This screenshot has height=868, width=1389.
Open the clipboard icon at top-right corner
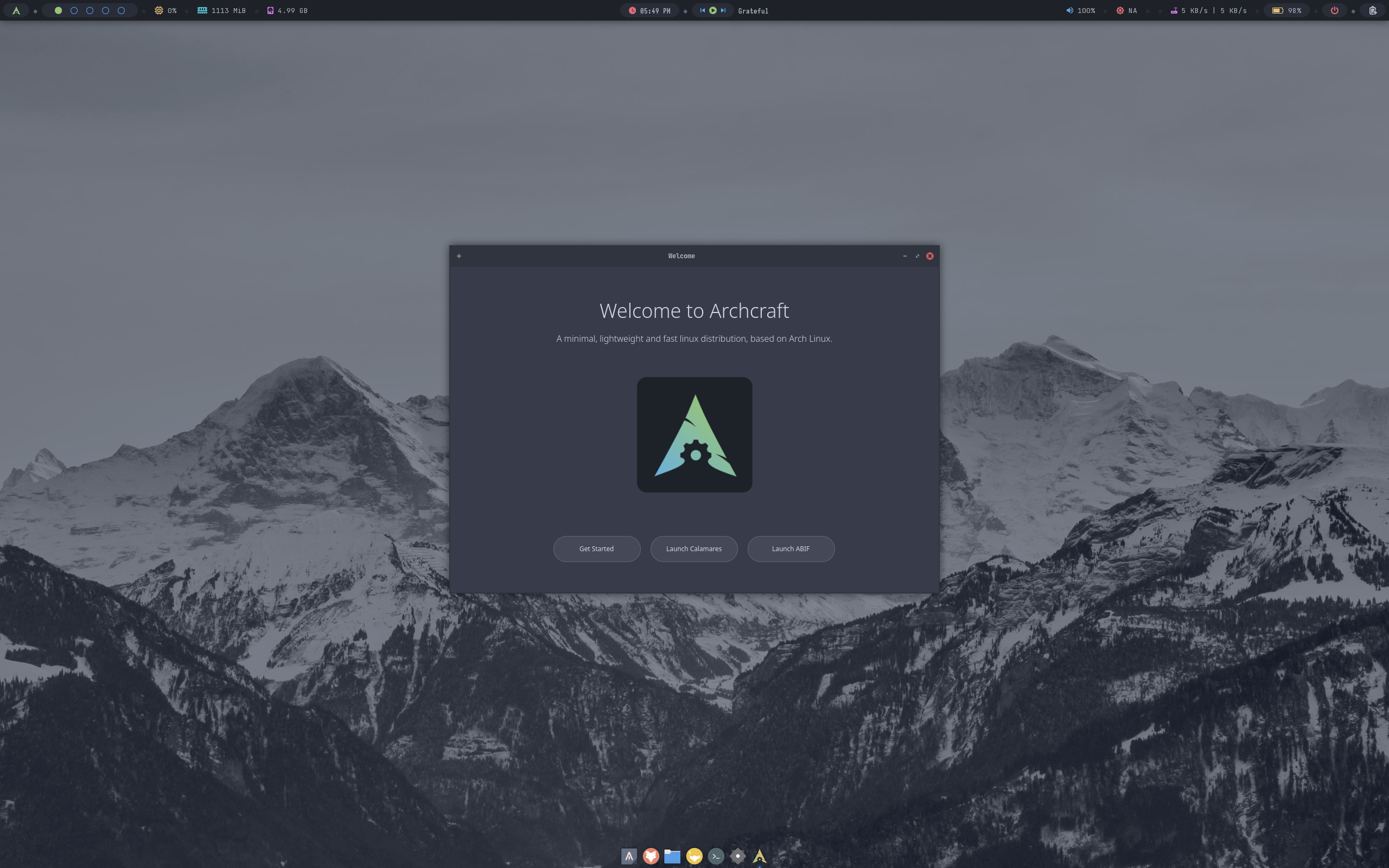pos(1372,10)
